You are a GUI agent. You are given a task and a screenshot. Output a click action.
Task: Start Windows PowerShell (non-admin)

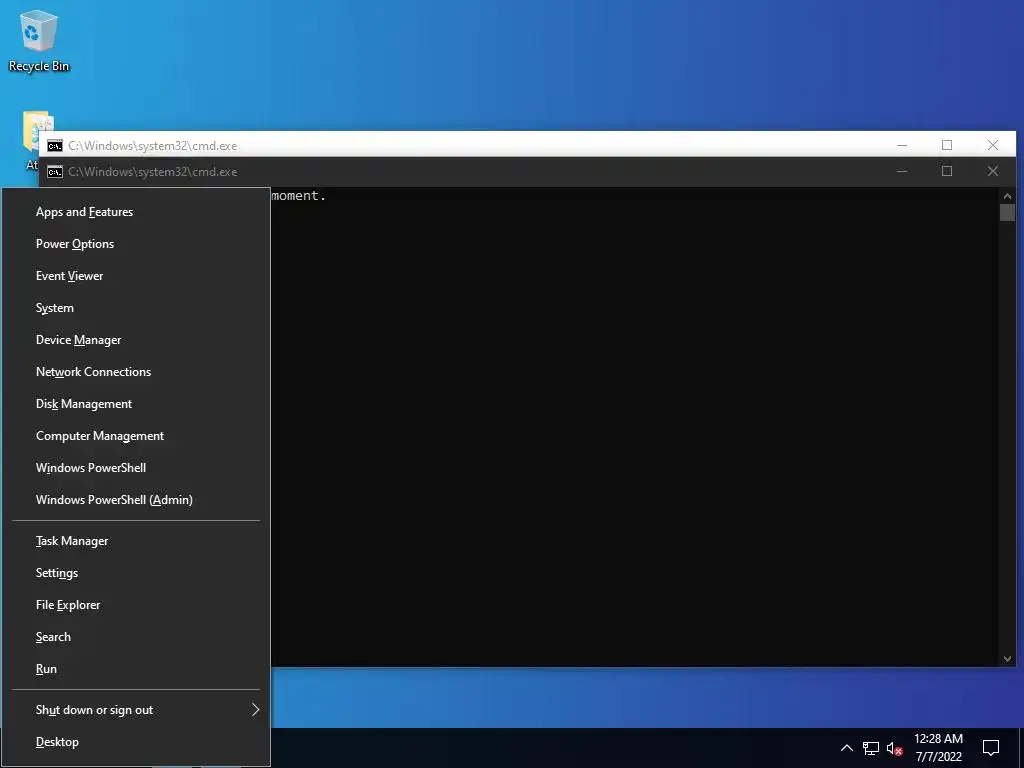click(x=136, y=468)
